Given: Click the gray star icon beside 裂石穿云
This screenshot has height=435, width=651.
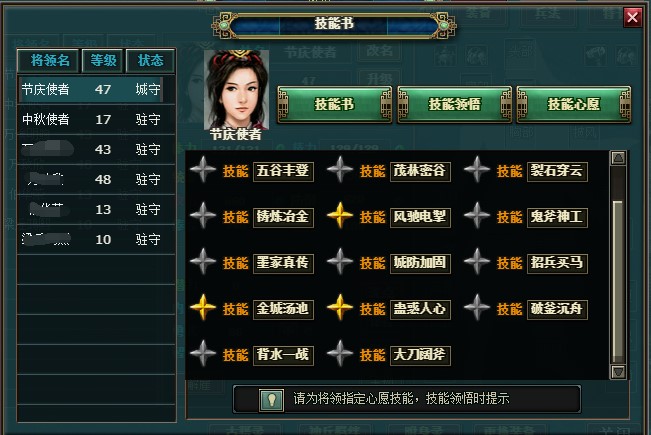Looking at the screenshot, I should pos(477,170).
